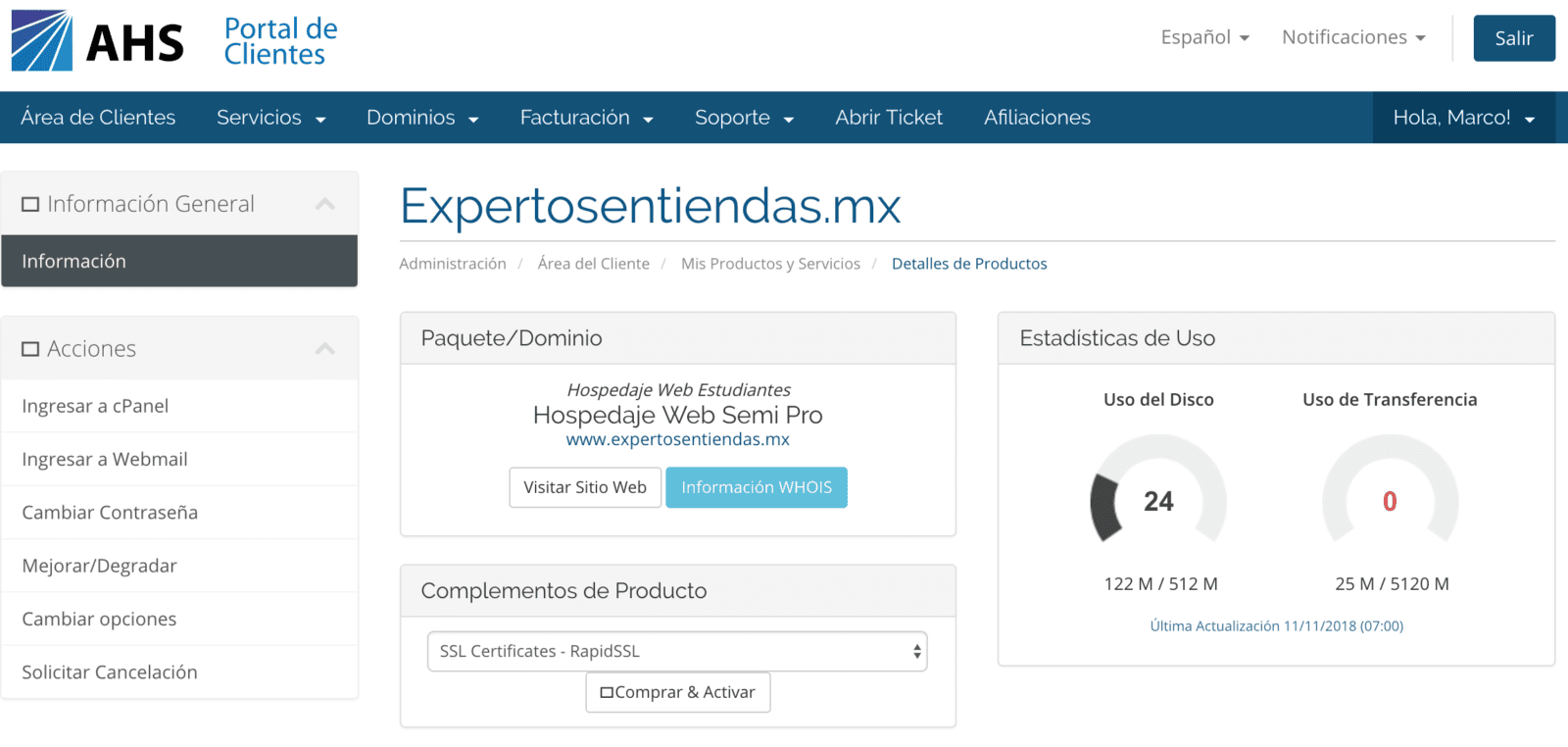The width and height of the screenshot is (1568, 747).
Task: Click the square icon beside Información General
Action: point(30,204)
